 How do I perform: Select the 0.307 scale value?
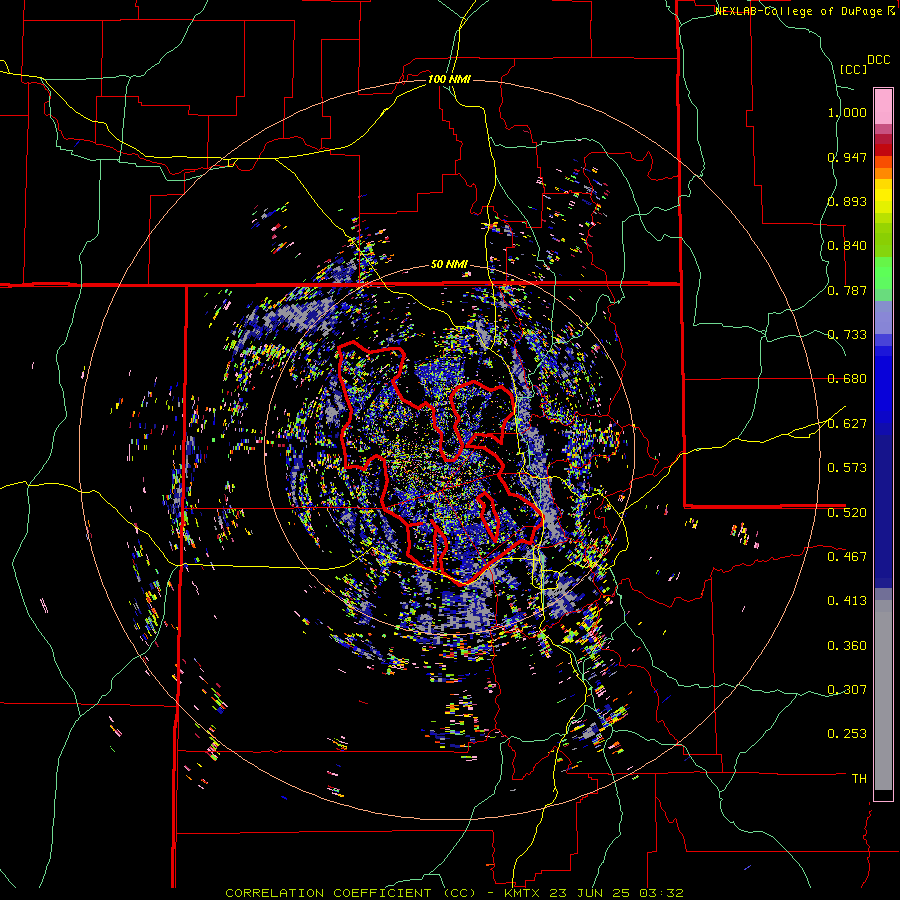(847, 690)
